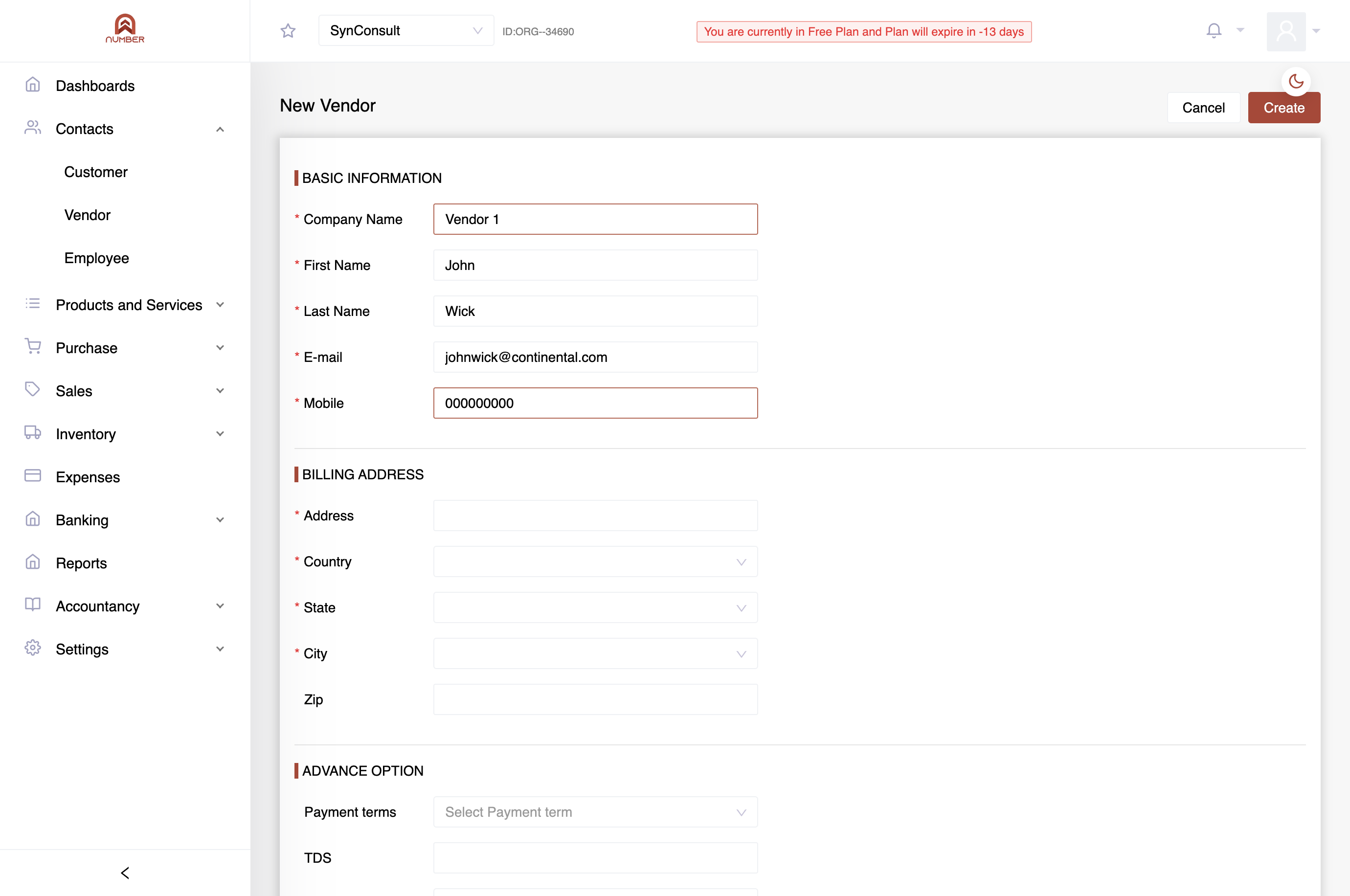Click the Mobile number field
The width and height of the screenshot is (1350, 896).
click(595, 403)
